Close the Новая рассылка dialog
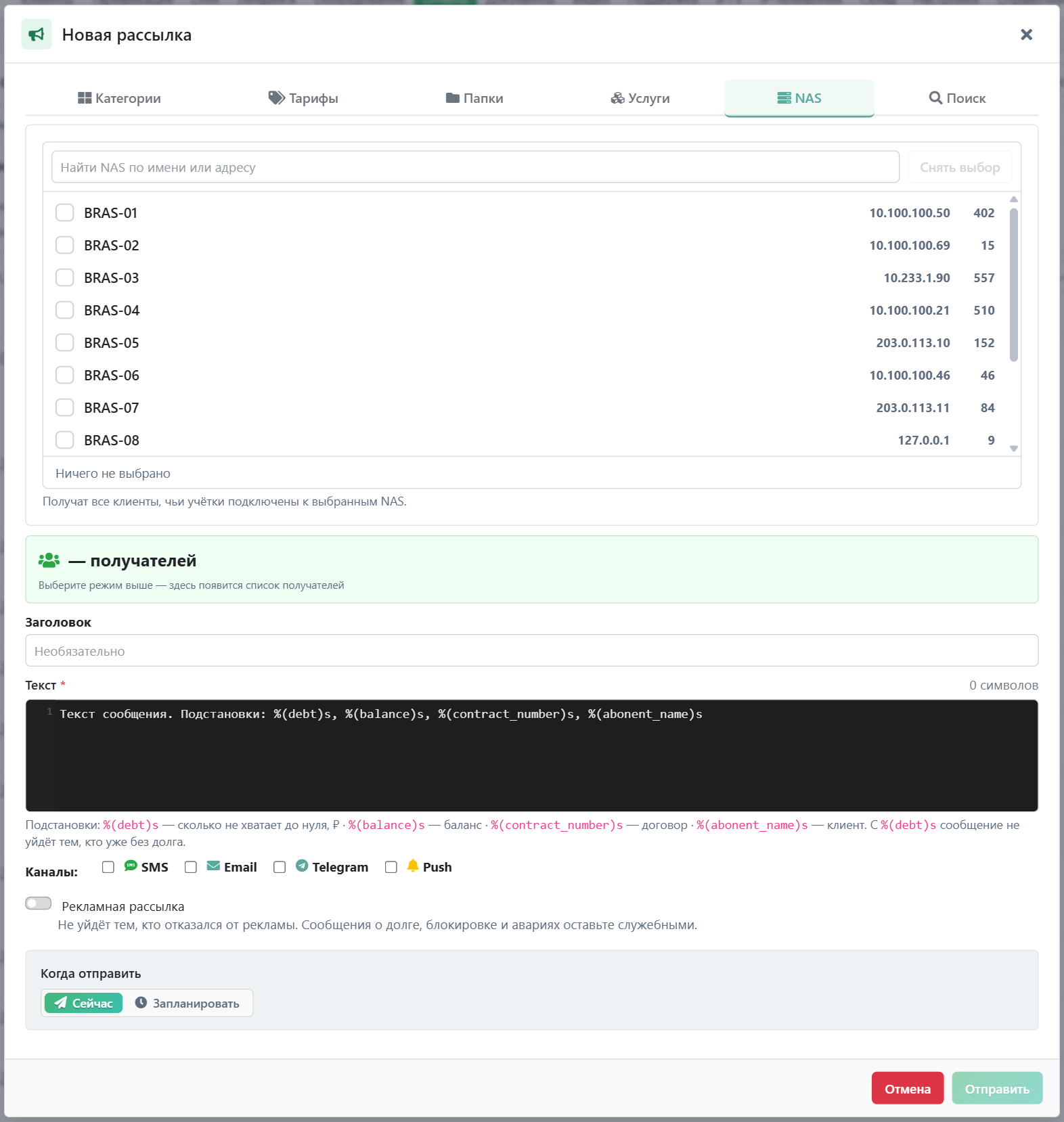 [x=1026, y=35]
